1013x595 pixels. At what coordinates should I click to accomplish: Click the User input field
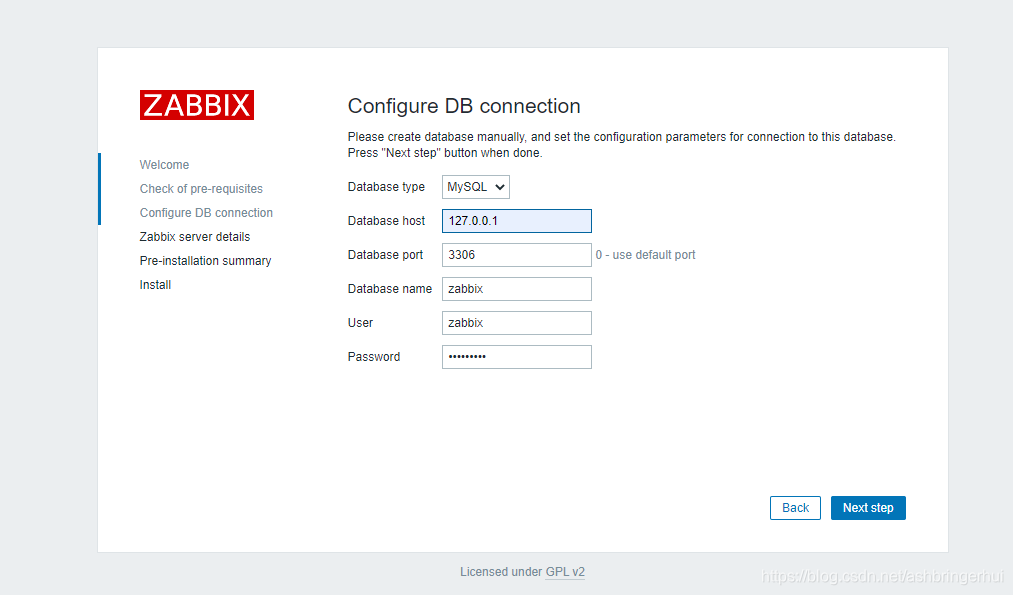point(516,323)
